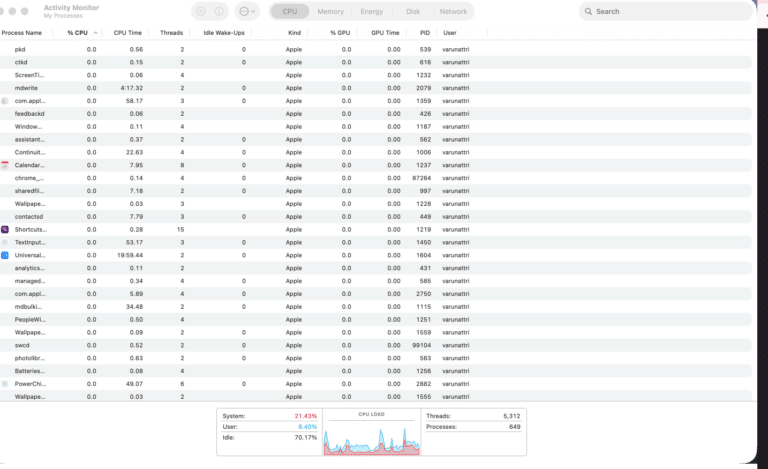This screenshot has width=768, height=469.
Task: Sort by PID column header
Action: [425, 33]
